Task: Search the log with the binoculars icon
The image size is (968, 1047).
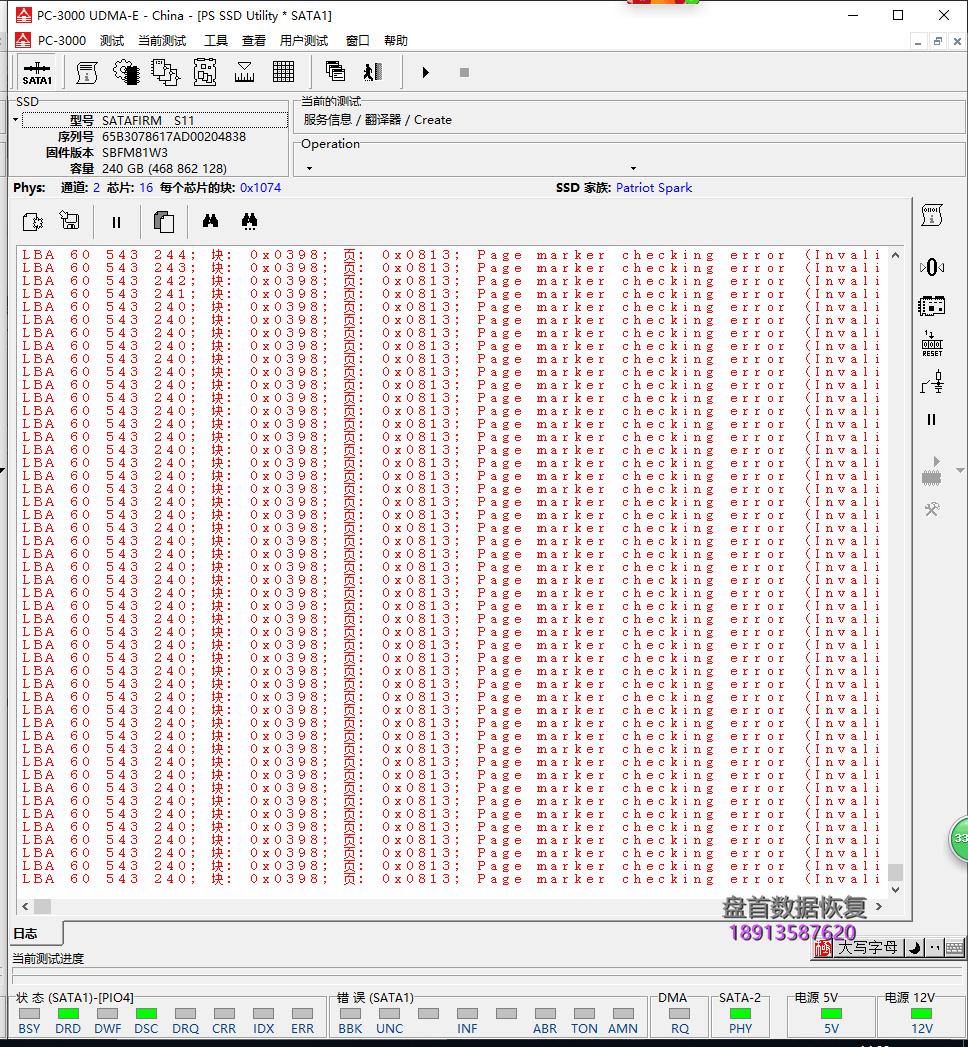Action: pyautogui.click(x=210, y=220)
